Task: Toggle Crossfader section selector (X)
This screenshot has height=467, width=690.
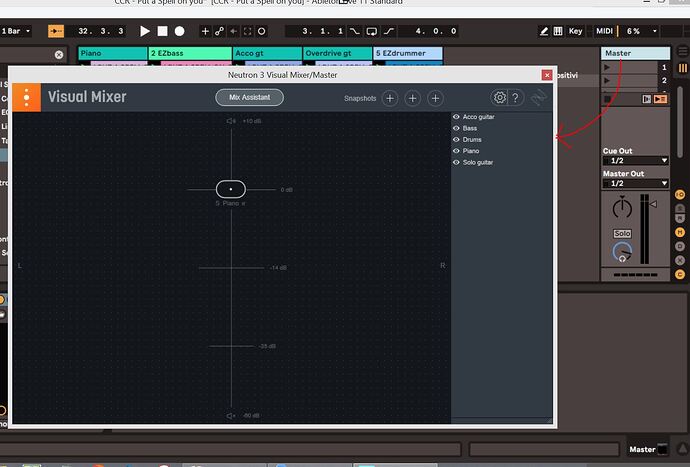Action: (x=680, y=260)
